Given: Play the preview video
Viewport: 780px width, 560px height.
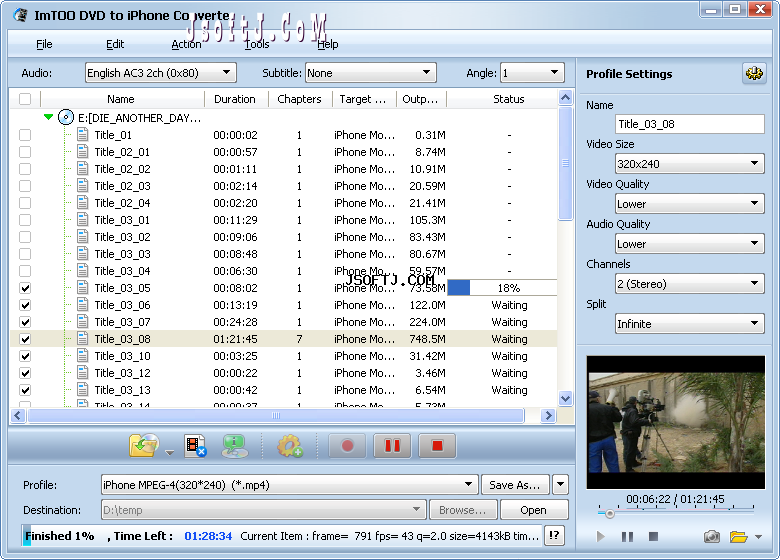Looking at the screenshot, I should pos(600,537).
